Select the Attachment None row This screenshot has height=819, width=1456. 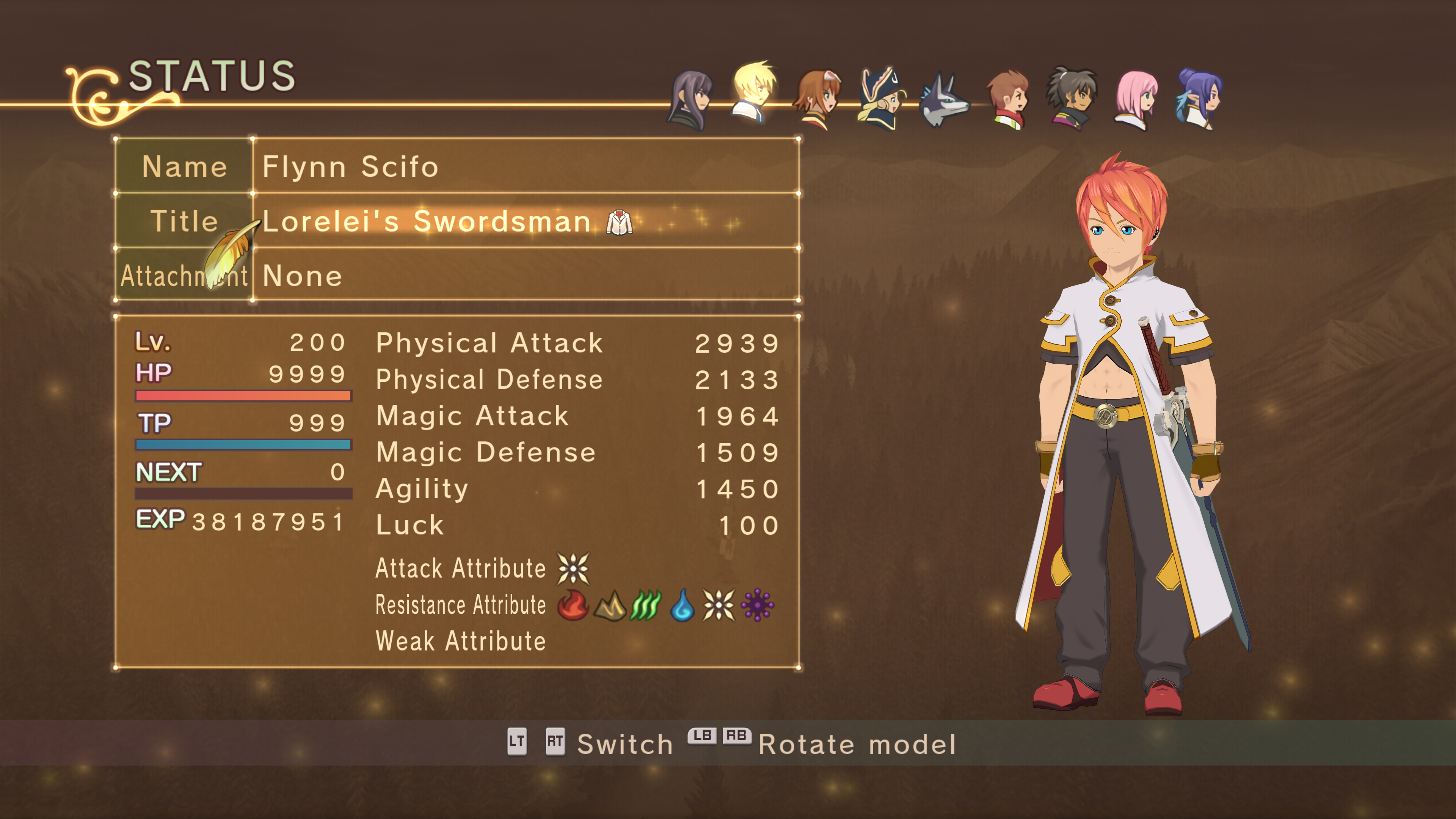point(457,275)
